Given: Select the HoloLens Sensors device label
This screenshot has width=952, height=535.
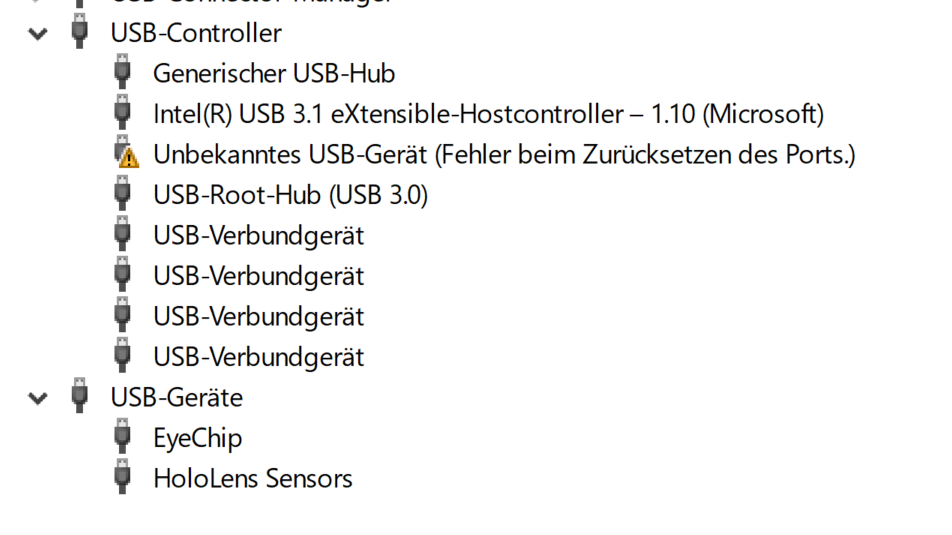Looking at the screenshot, I should point(252,479).
